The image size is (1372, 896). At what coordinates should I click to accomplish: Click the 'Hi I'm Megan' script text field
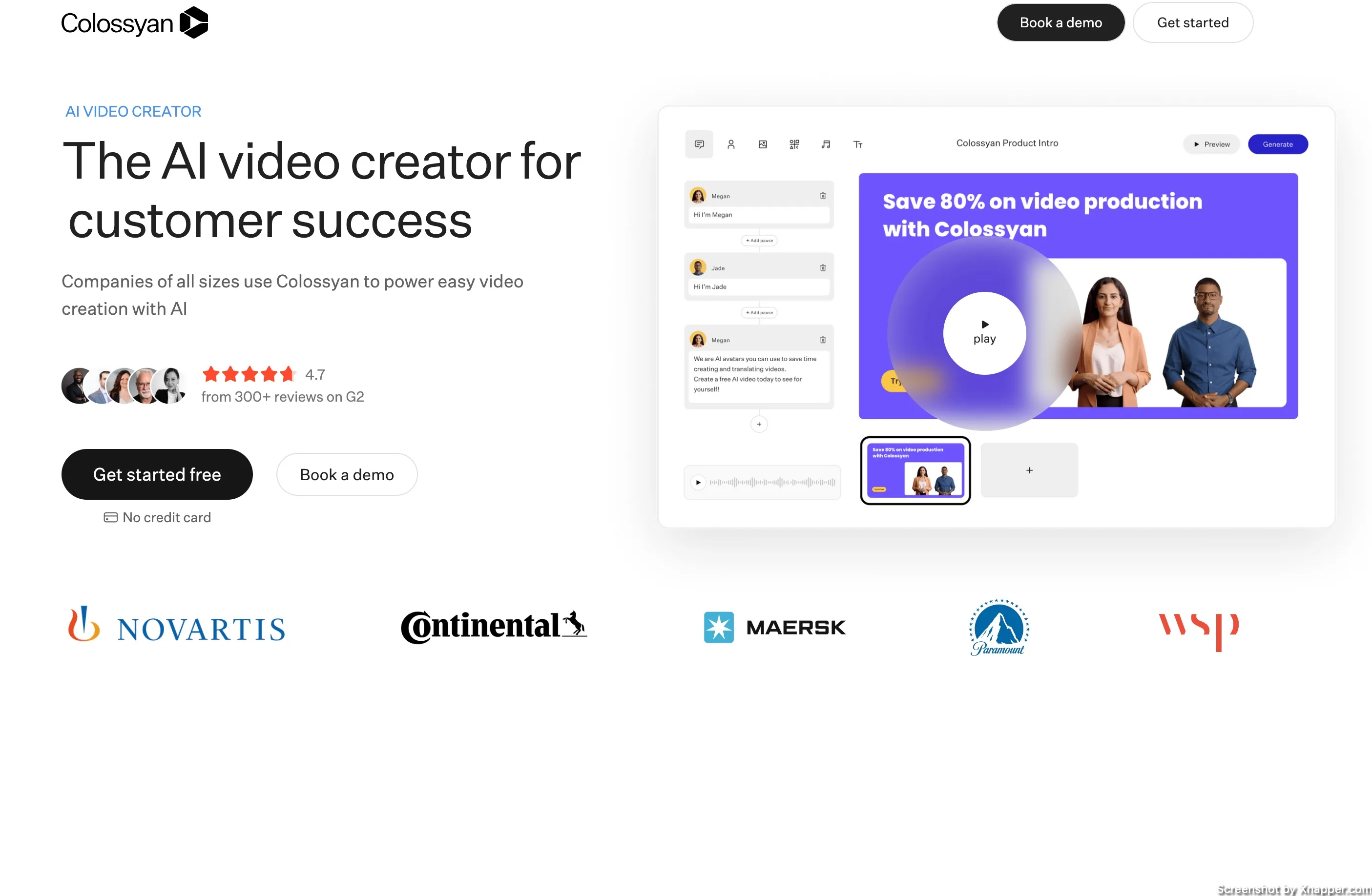tap(759, 215)
